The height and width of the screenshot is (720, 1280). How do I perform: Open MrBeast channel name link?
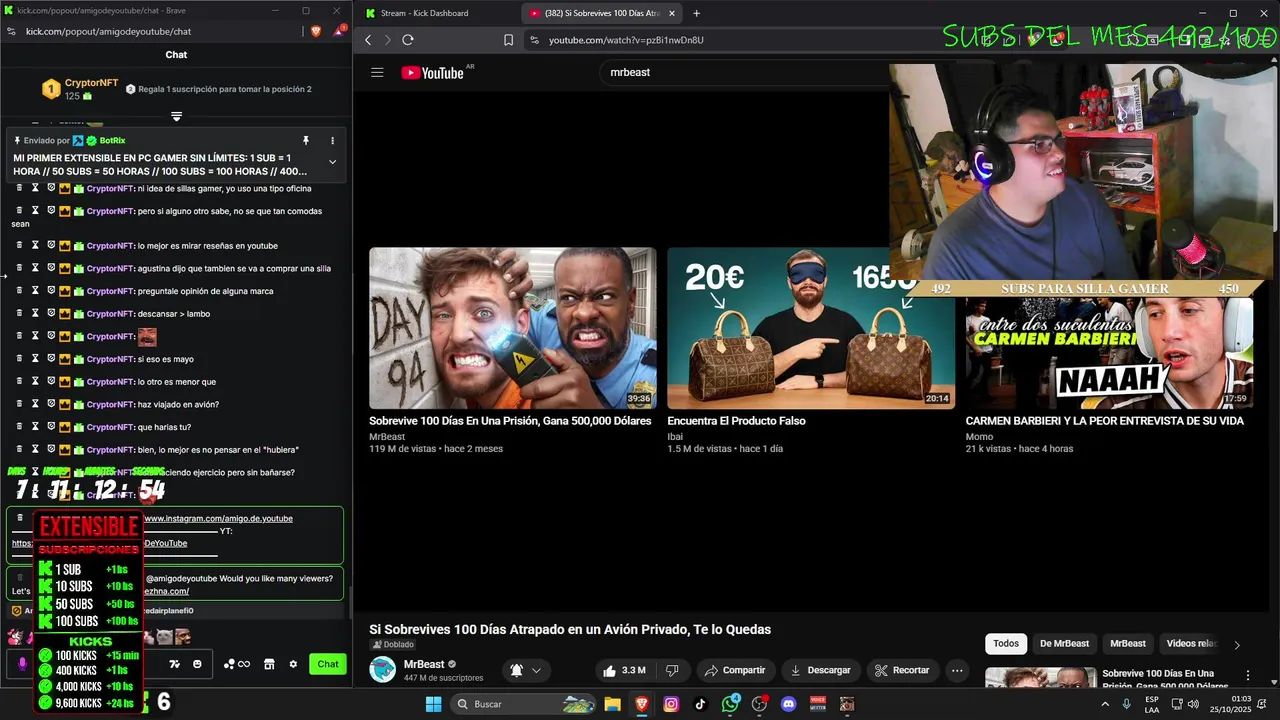coord(424,664)
